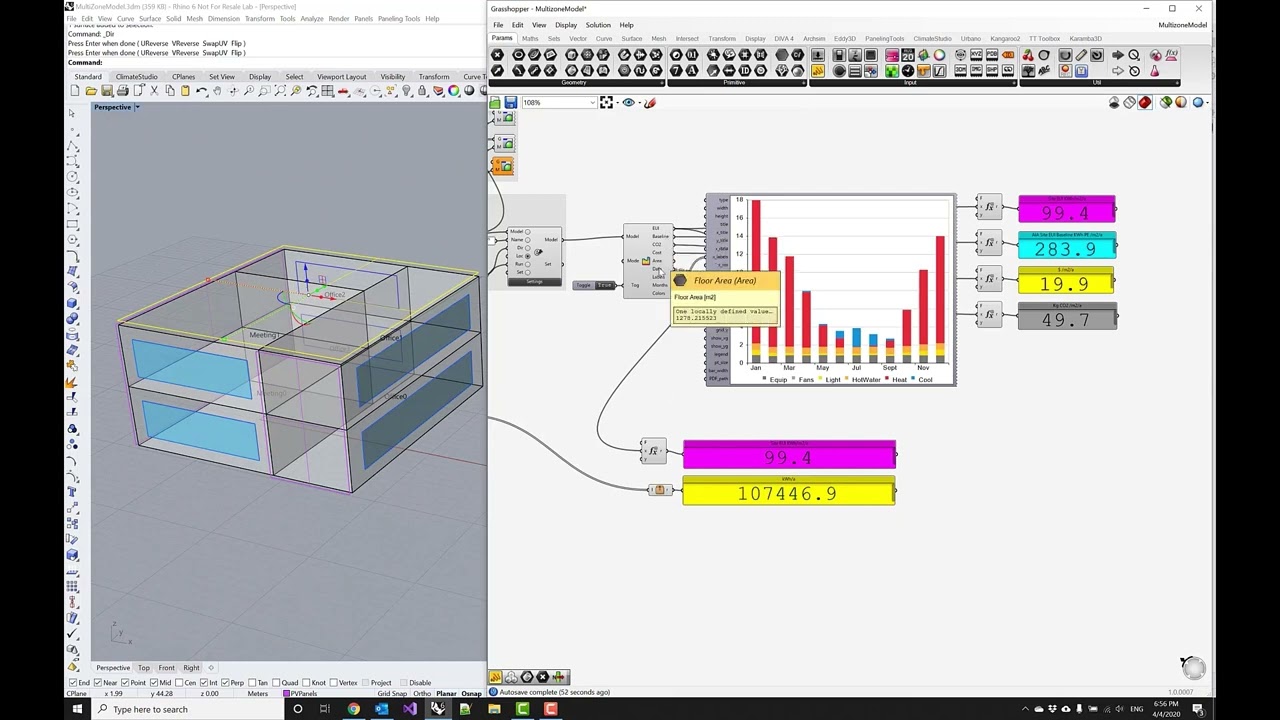This screenshot has width=1280, height=720.
Task: Switch to the CPlanes toolbar tab in Rhino
Action: click(x=183, y=77)
